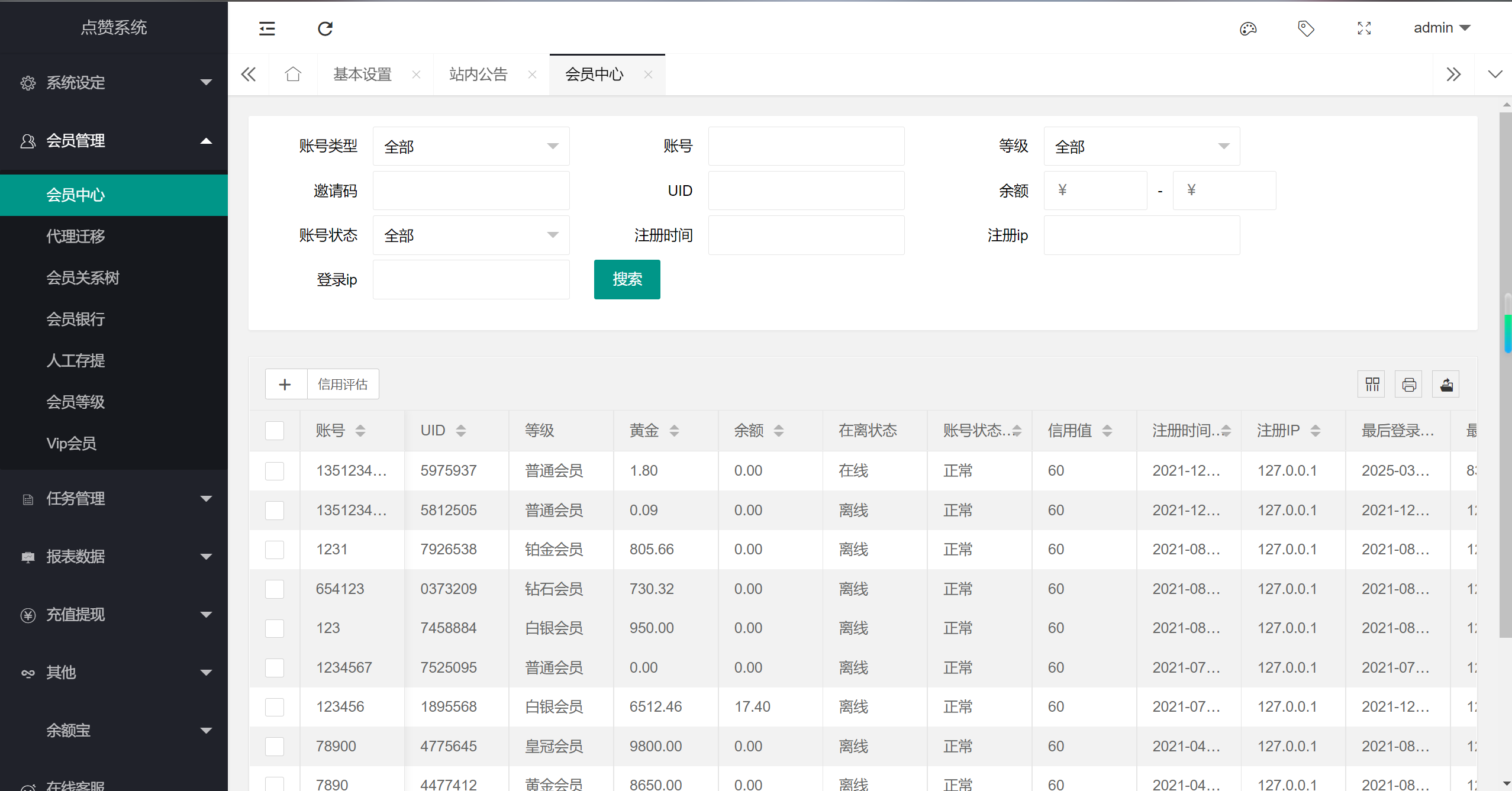Open 会员银行 in the sidebar
Viewport: 1512px width, 791px height.
114,319
